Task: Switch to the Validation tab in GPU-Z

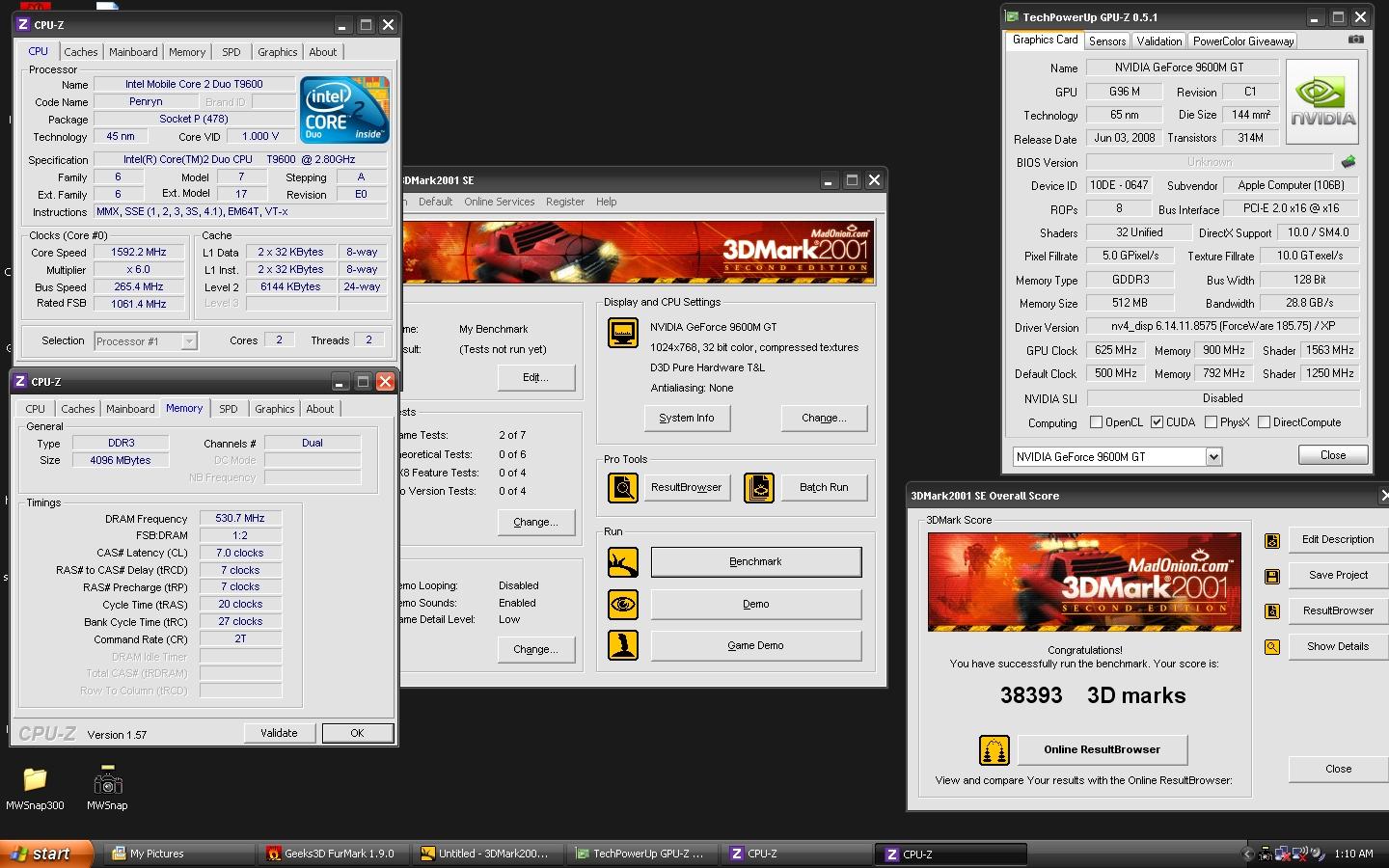Action: point(1159,41)
